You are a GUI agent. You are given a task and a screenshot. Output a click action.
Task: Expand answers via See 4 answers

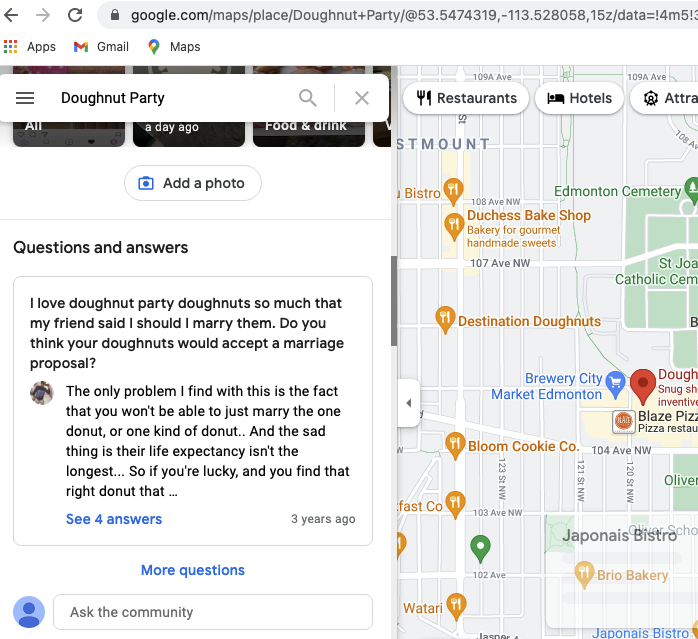[x=113, y=519]
